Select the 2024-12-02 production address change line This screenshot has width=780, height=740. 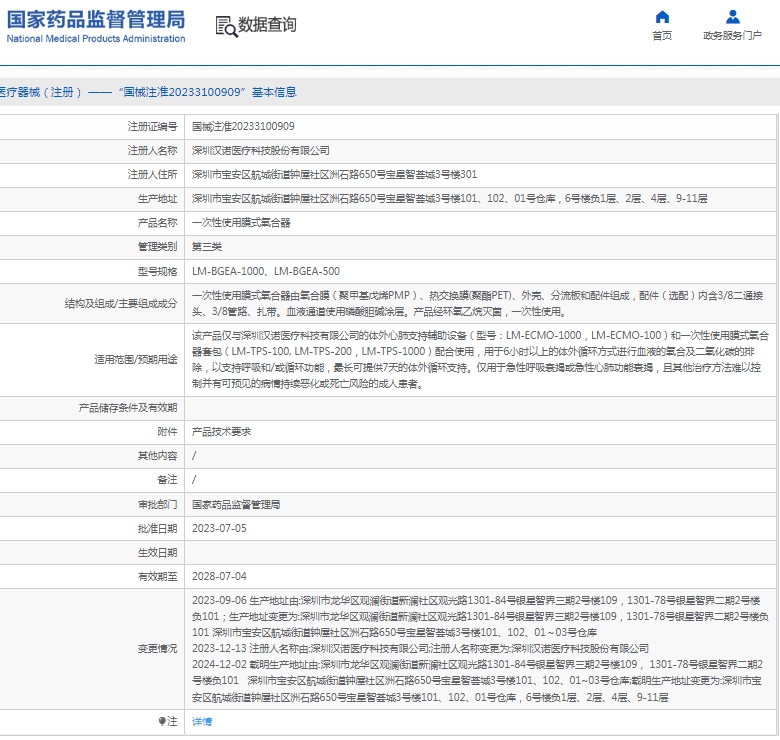pyautogui.click(x=478, y=681)
